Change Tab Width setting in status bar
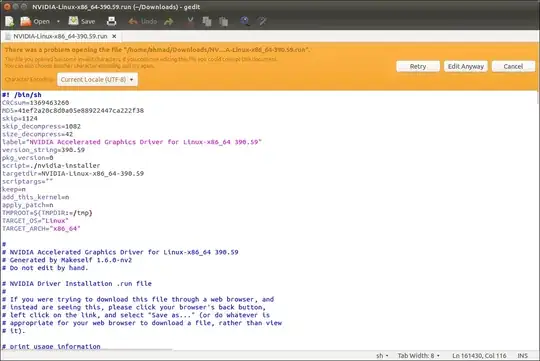 (418, 355)
